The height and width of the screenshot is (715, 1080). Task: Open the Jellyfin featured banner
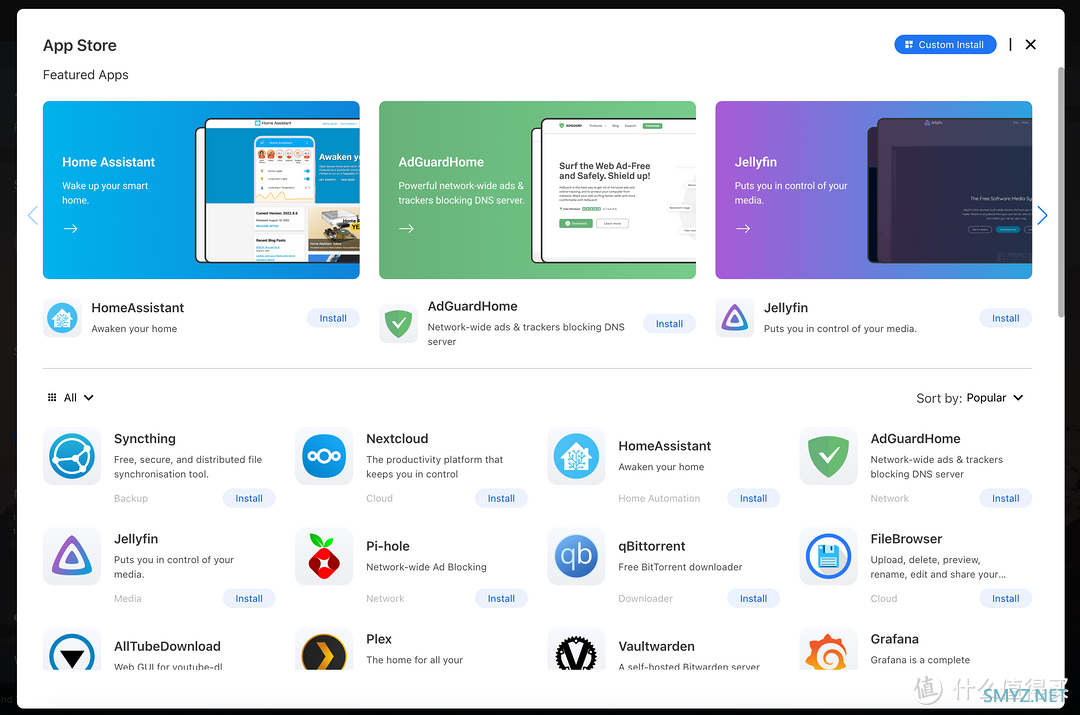[x=873, y=190]
